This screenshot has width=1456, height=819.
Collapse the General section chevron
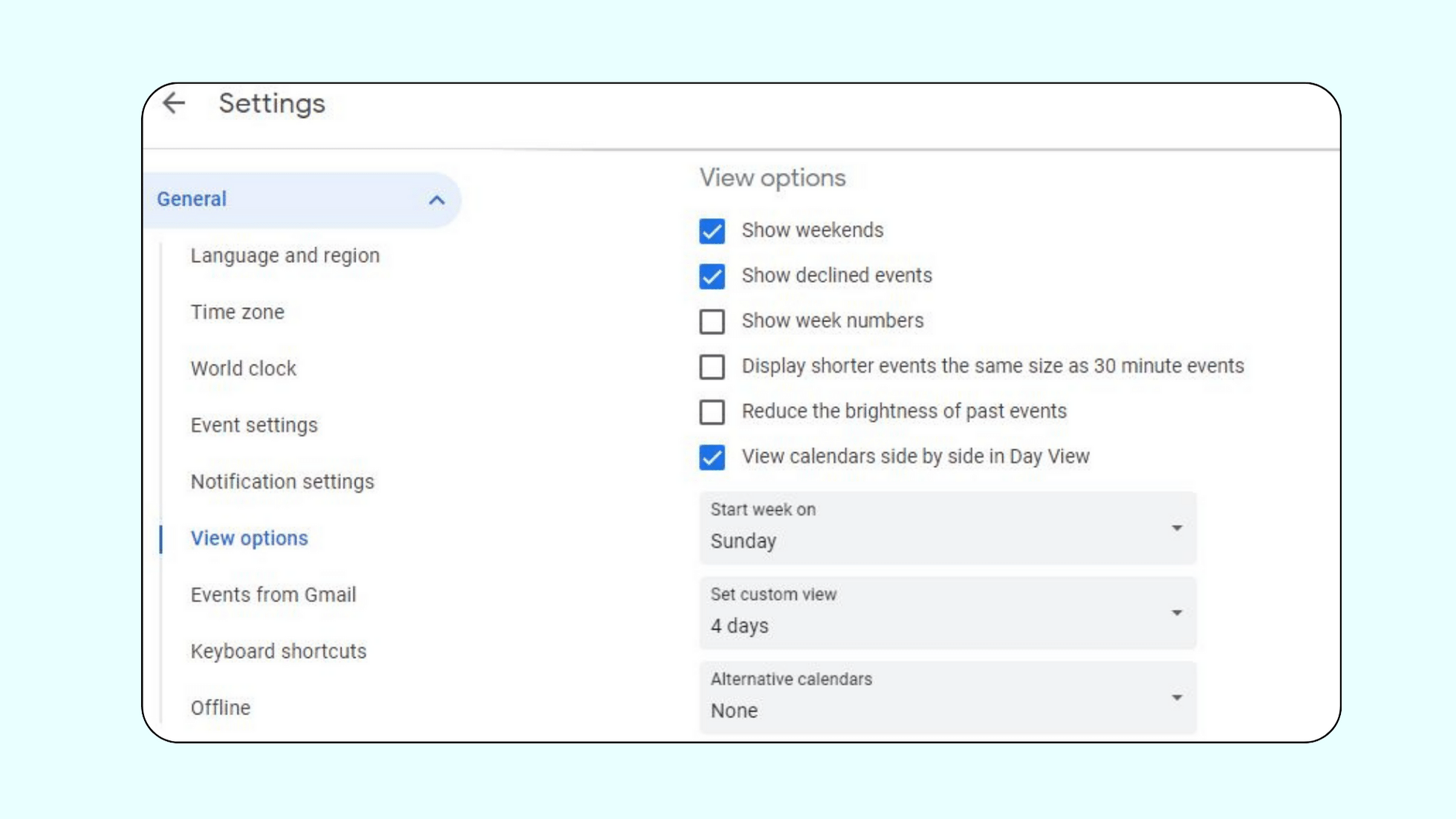pos(437,200)
